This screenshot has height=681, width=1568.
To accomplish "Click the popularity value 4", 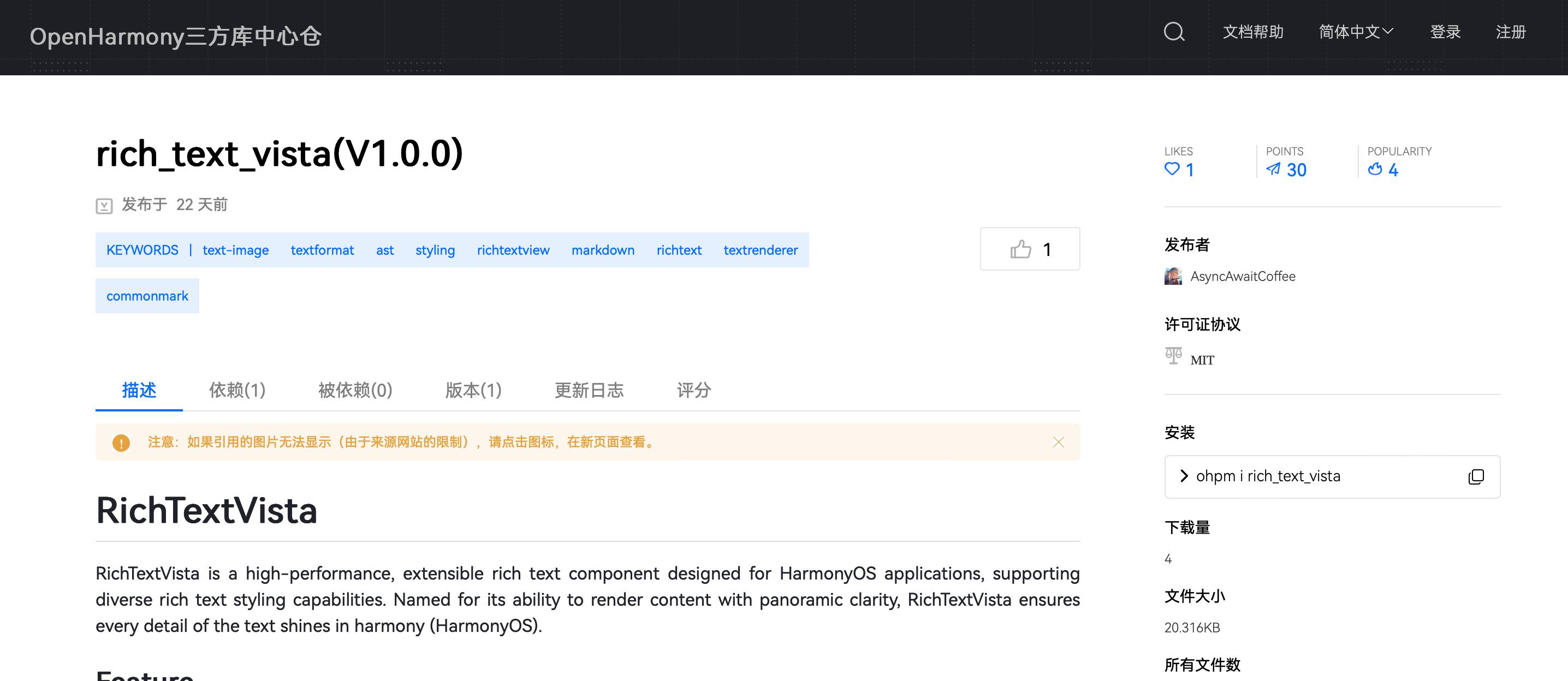I will [1393, 170].
